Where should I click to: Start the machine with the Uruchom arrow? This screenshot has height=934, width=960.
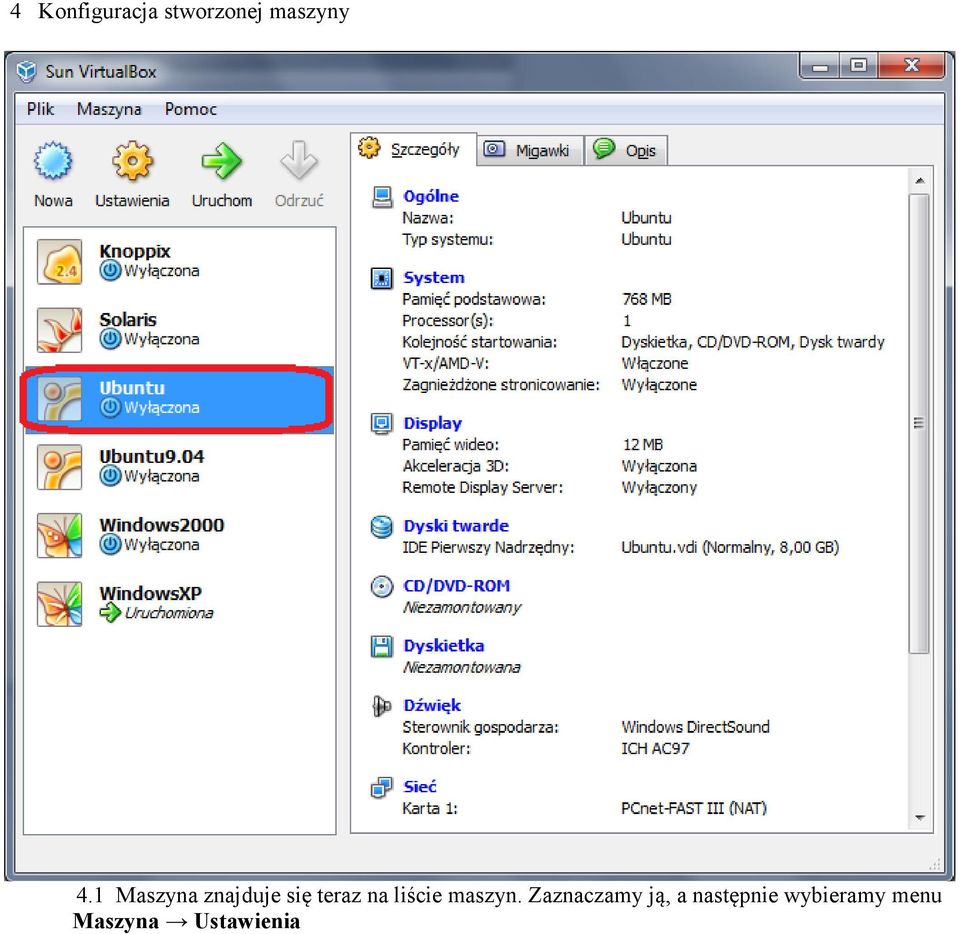[x=221, y=160]
